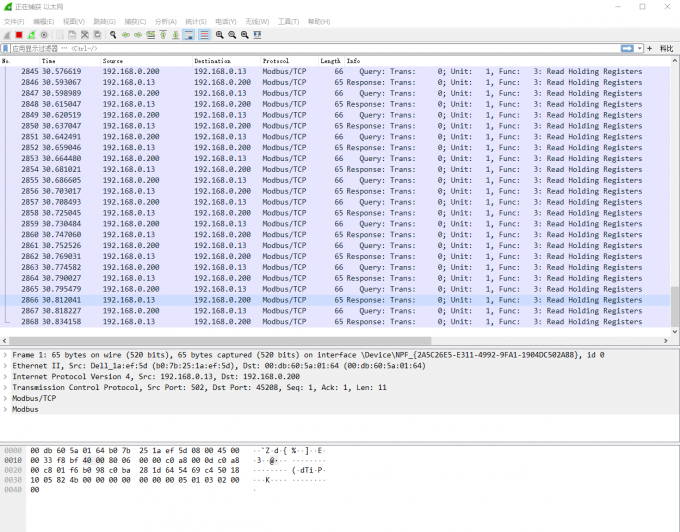Click the resize columns to fit icon
Viewport: 680px width, 532px height.
point(258,35)
